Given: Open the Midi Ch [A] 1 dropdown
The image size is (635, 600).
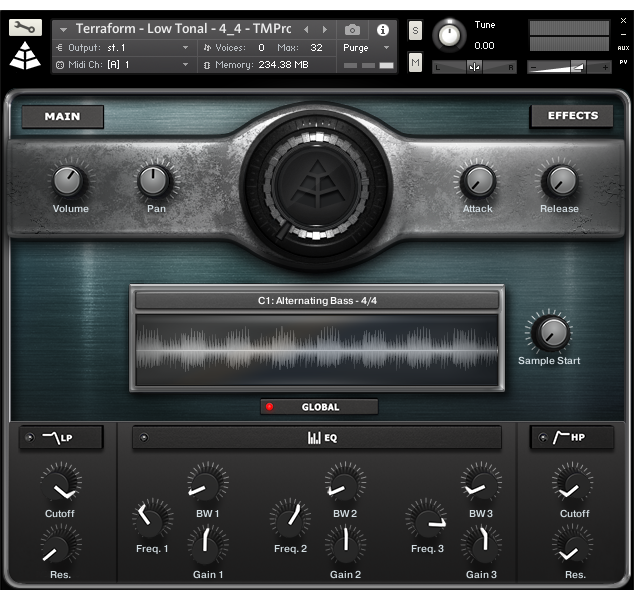Looking at the screenshot, I should tap(185, 65).
